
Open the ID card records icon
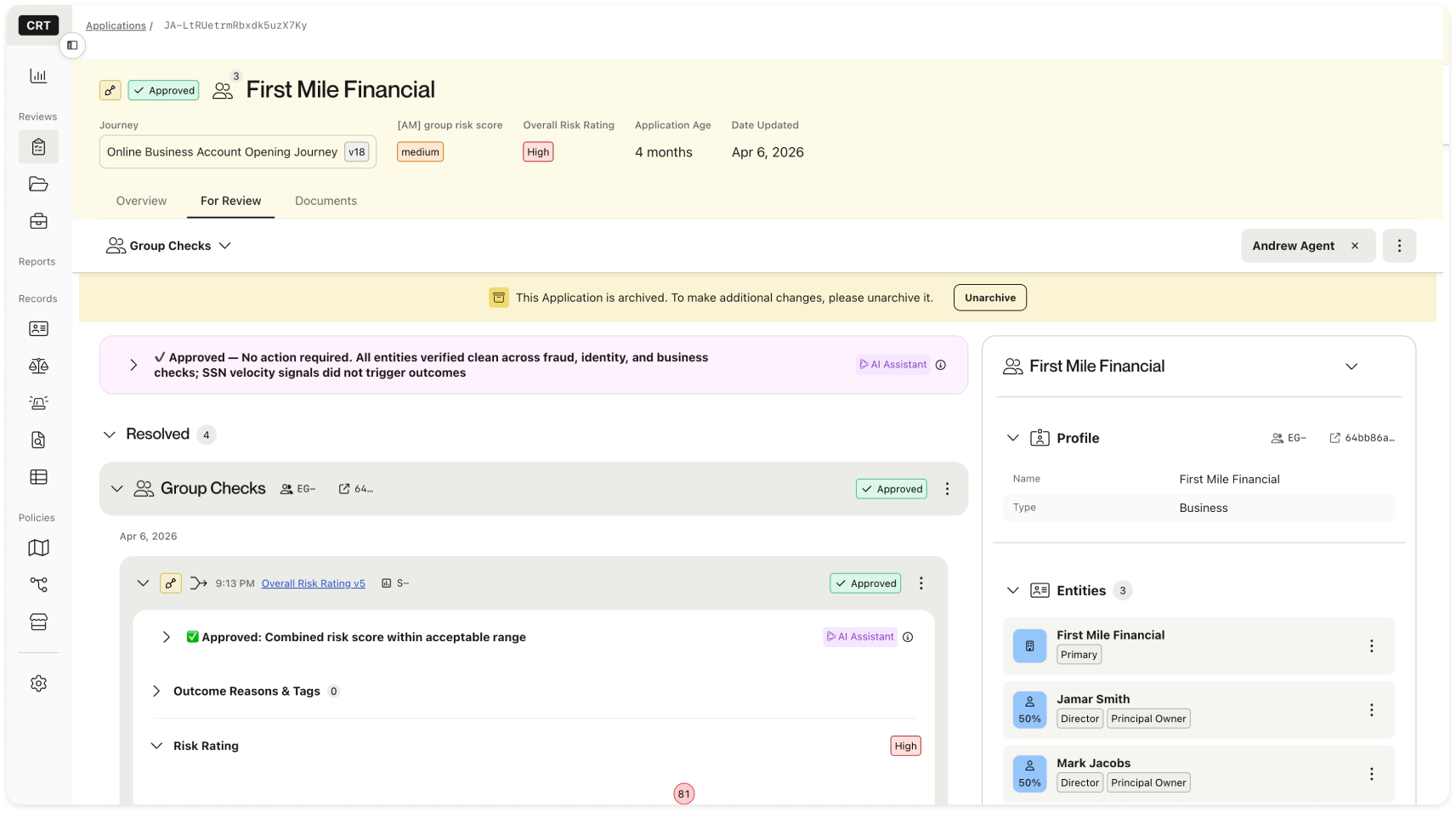[38, 328]
